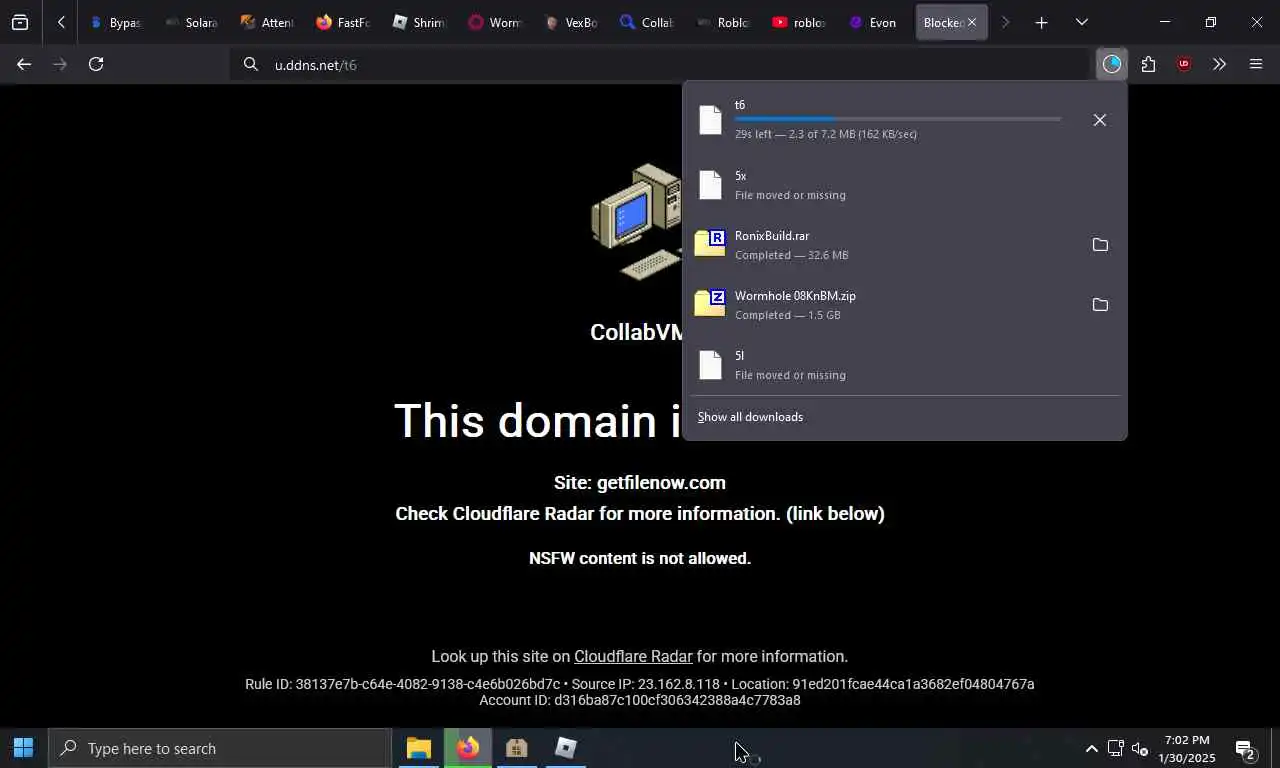1280x768 pixels.
Task: Click the Rule ID text line
Action: coord(640,684)
